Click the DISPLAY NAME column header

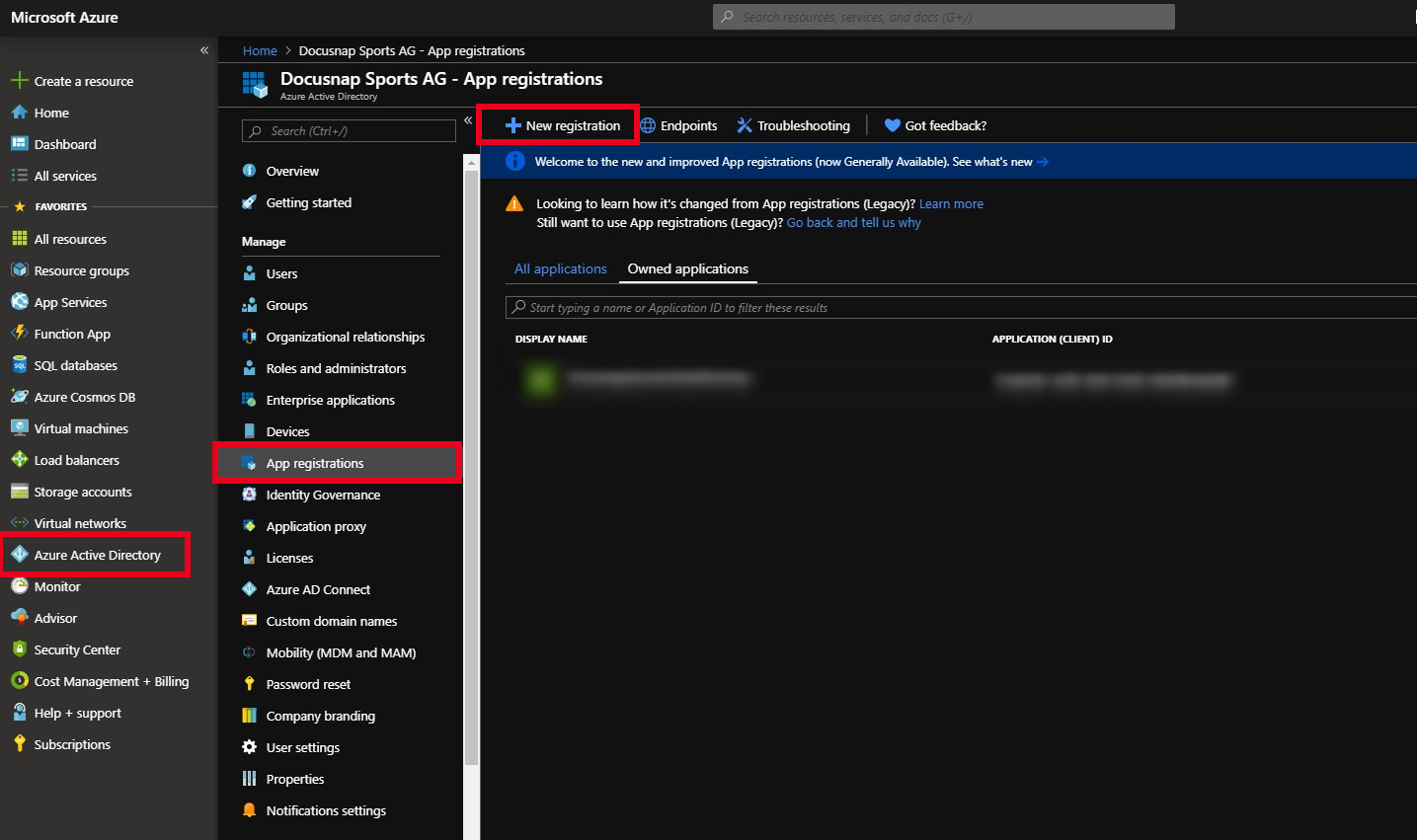551,339
